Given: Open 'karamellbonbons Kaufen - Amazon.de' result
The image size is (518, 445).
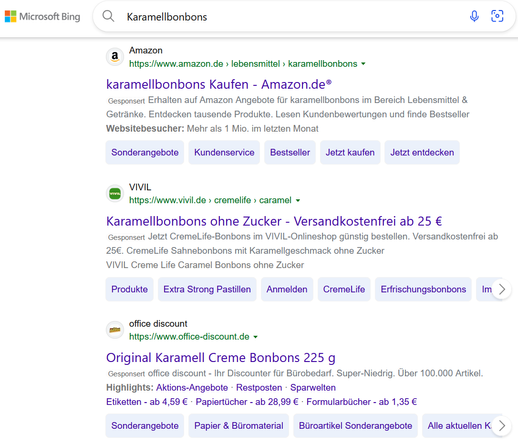Looking at the screenshot, I should 219,85.
